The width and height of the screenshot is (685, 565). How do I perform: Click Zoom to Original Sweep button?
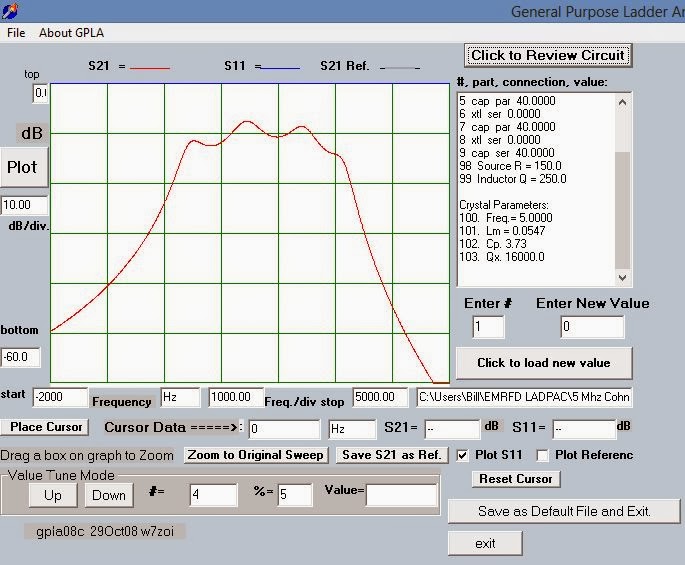point(256,455)
